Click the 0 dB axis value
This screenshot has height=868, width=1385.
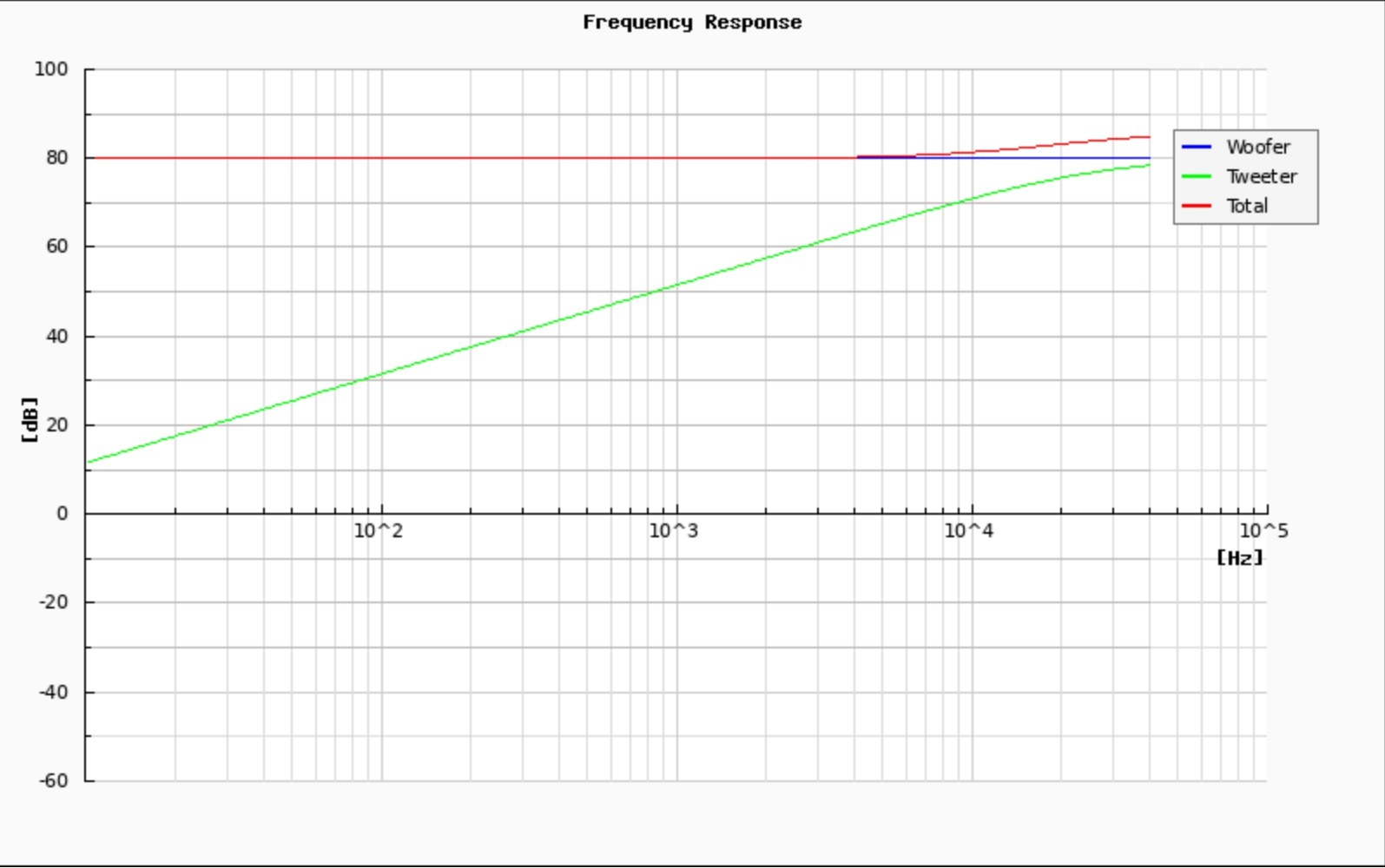(63, 514)
